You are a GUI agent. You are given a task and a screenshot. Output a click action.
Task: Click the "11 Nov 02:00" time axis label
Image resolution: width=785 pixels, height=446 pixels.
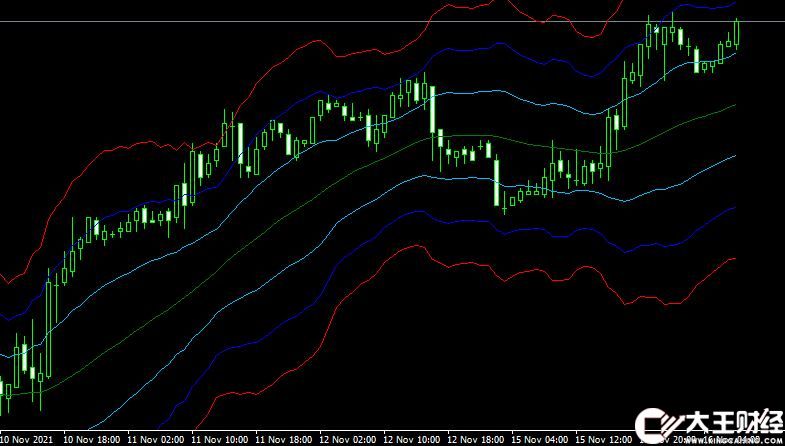[156, 439]
